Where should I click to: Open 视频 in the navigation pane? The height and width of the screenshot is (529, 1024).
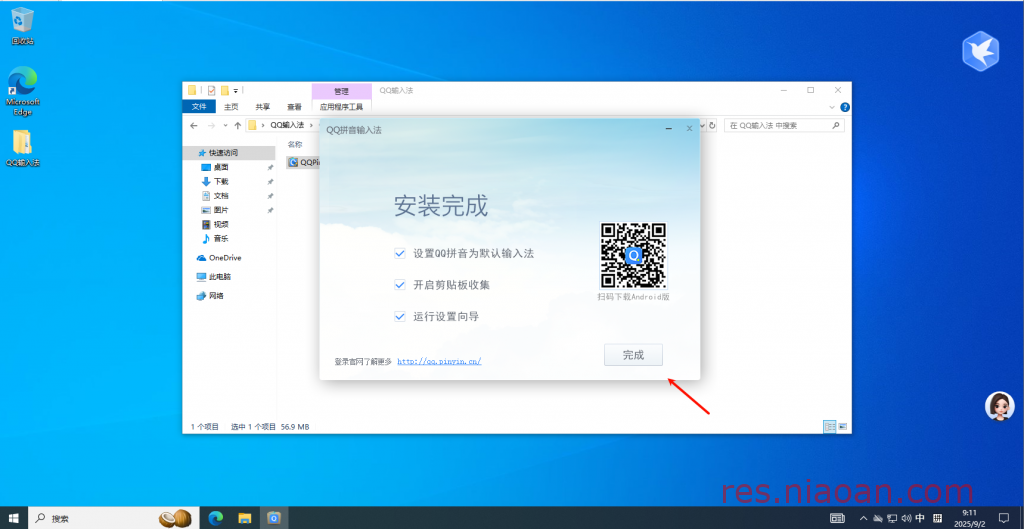point(221,225)
